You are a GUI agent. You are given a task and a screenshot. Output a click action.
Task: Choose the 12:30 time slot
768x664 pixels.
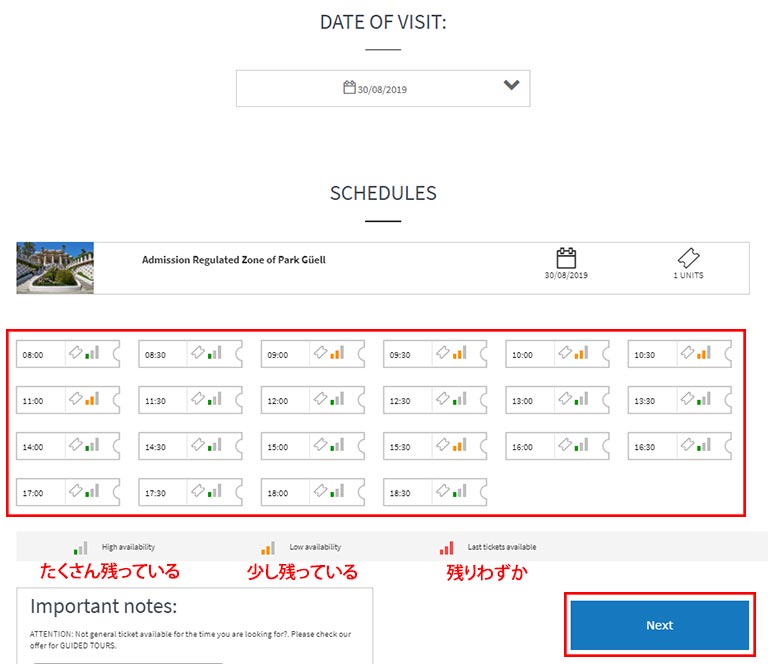coord(435,400)
